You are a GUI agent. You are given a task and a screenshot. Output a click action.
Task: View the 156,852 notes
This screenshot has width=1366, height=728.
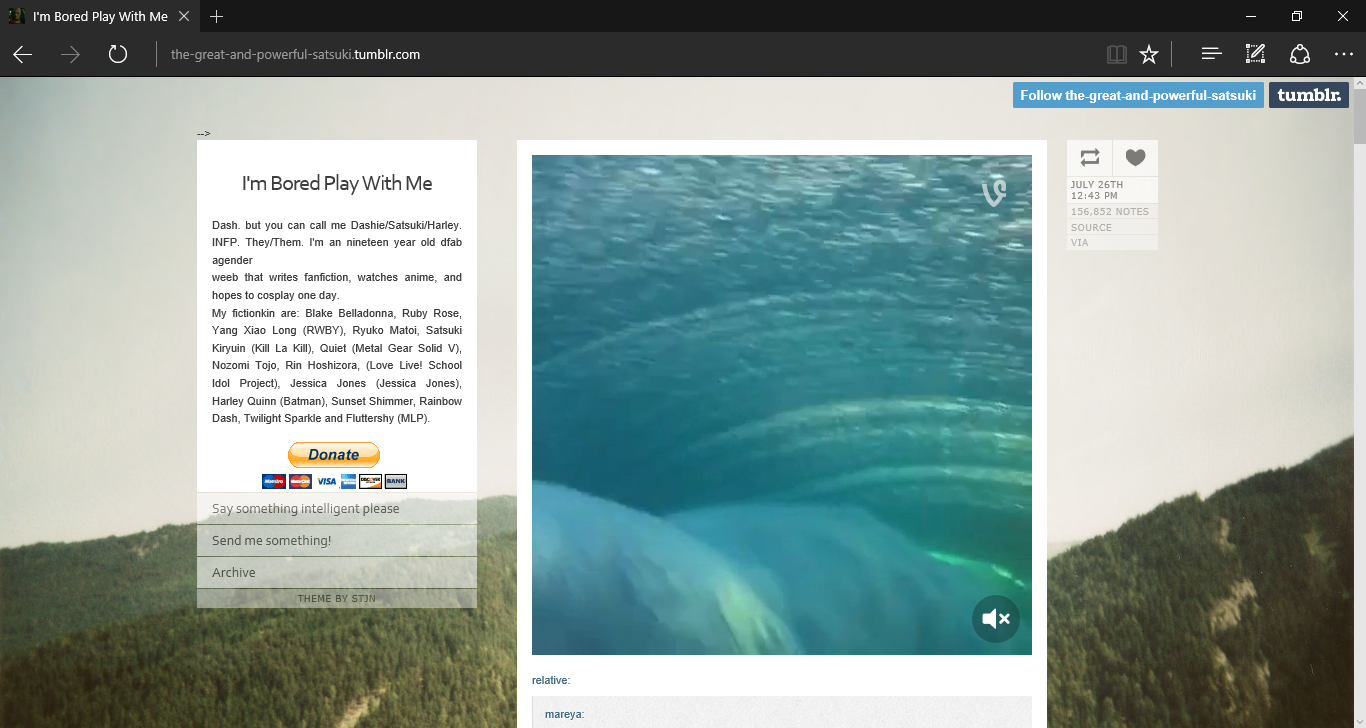1110,212
